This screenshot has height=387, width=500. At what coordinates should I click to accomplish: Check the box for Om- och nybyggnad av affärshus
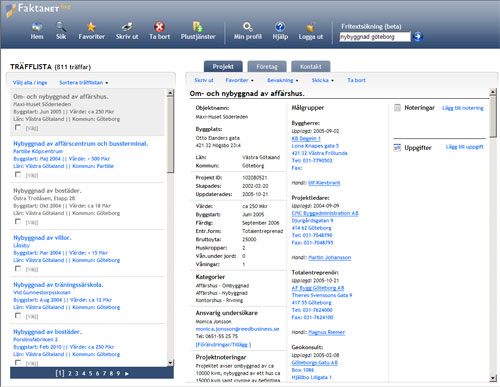[x=18, y=127]
